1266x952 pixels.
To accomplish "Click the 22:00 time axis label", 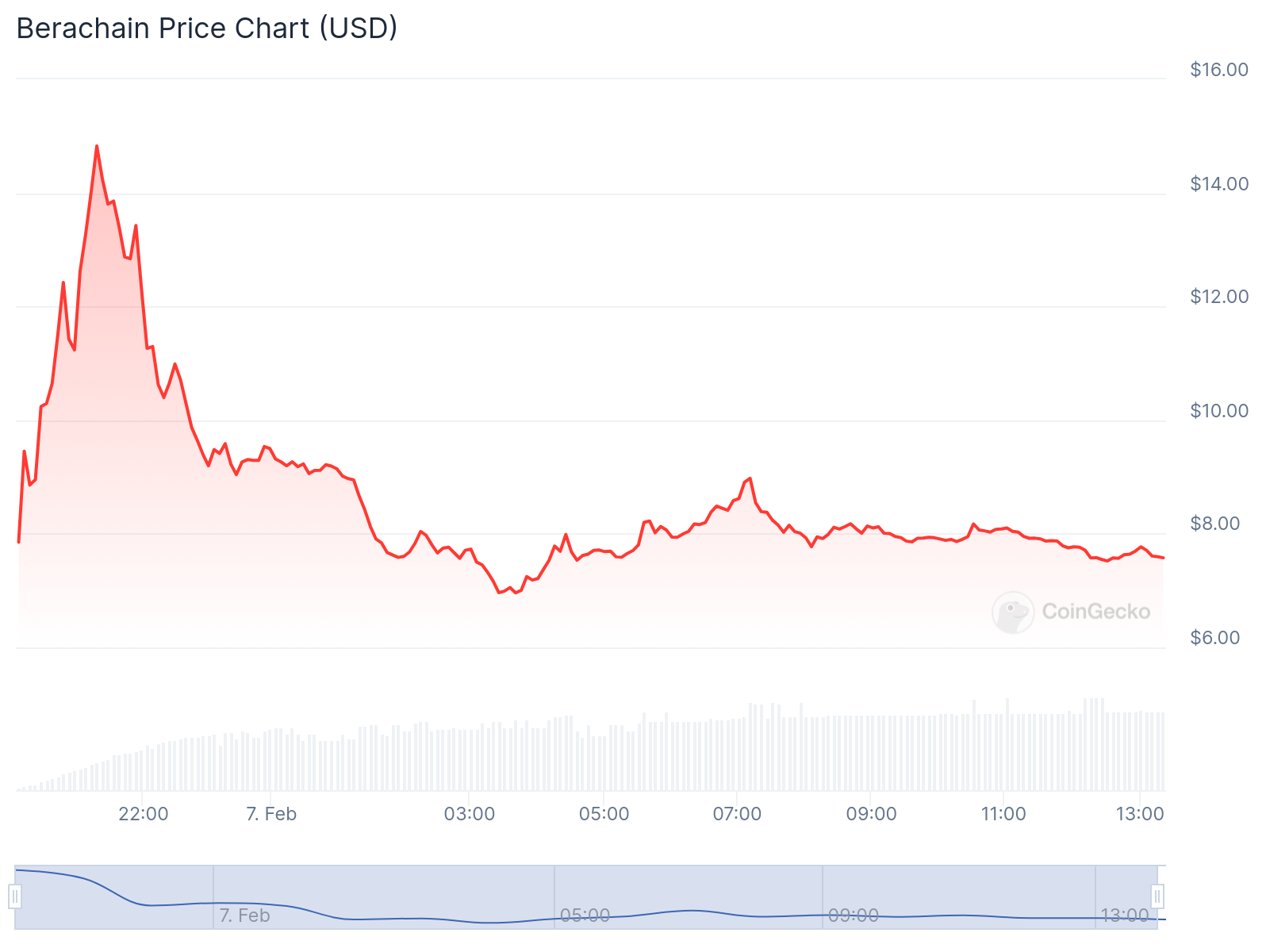I will click(143, 814).
